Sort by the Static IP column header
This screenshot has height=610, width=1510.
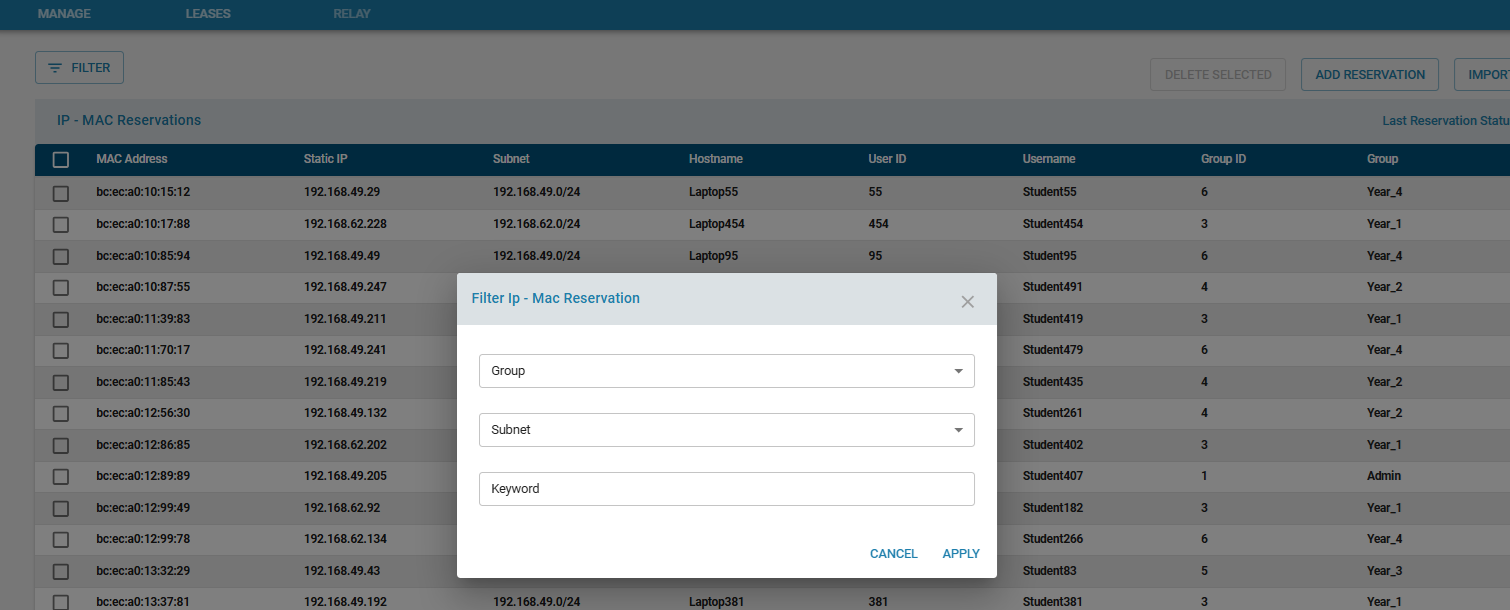[x=326, y=159]
